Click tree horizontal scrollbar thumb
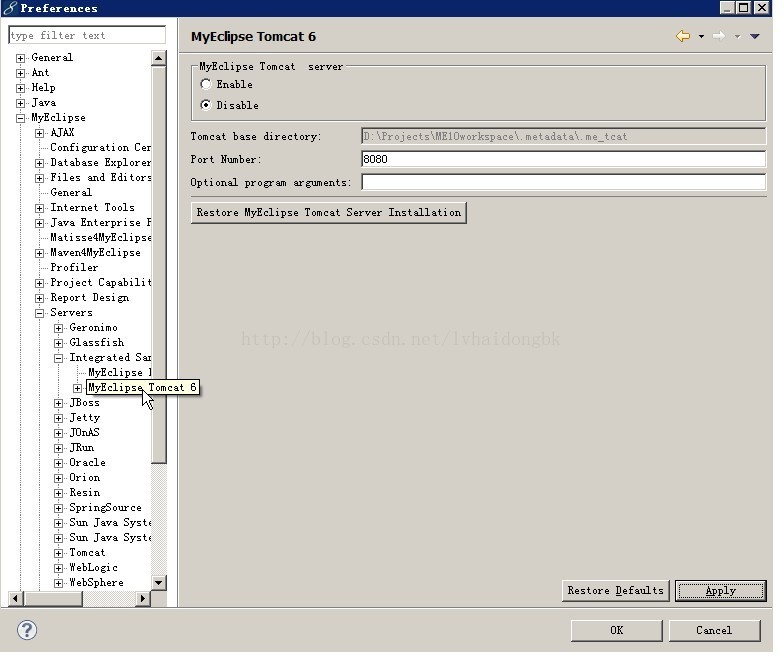782x657 pixels. pos(53,598)
